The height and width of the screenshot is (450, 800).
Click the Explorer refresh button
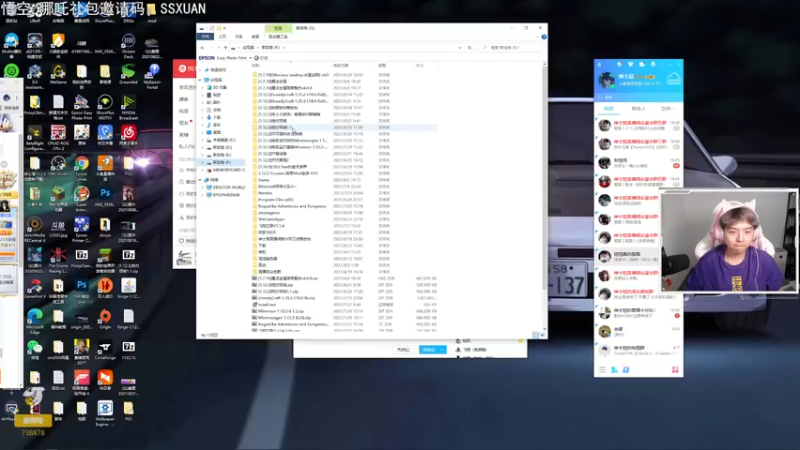[x=469, y=47]
